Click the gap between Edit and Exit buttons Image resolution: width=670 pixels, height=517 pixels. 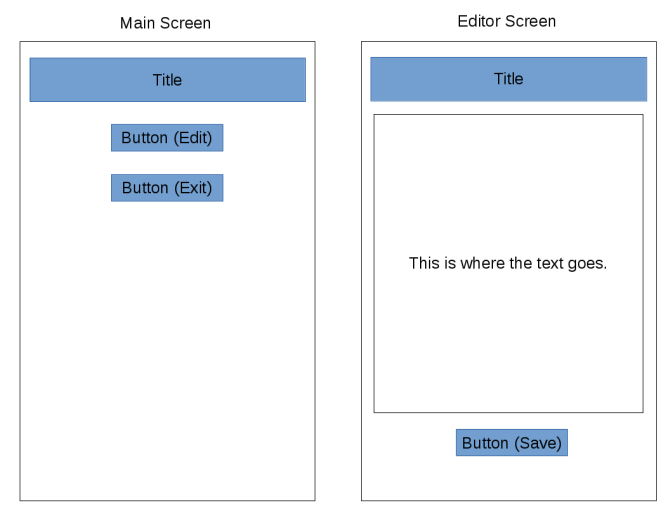167,163
